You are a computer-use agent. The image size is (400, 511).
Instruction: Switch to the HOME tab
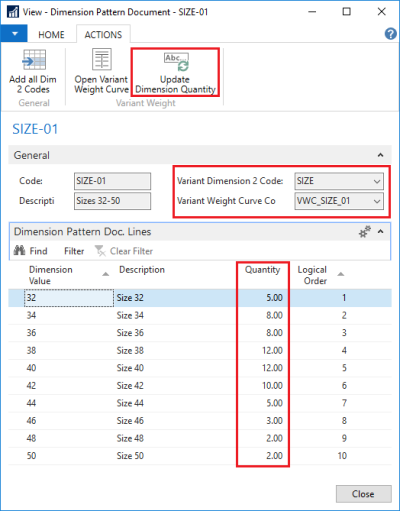point(51,35)
